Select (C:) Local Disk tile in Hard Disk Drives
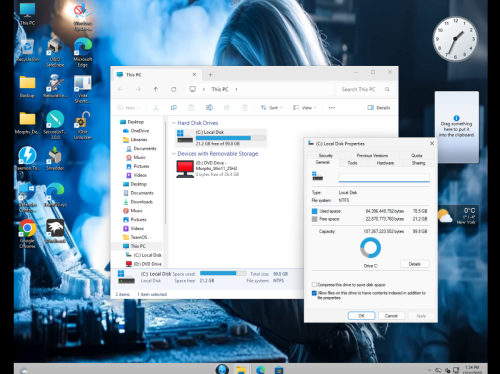Screen dimensions: 500x374 [221, 138]
